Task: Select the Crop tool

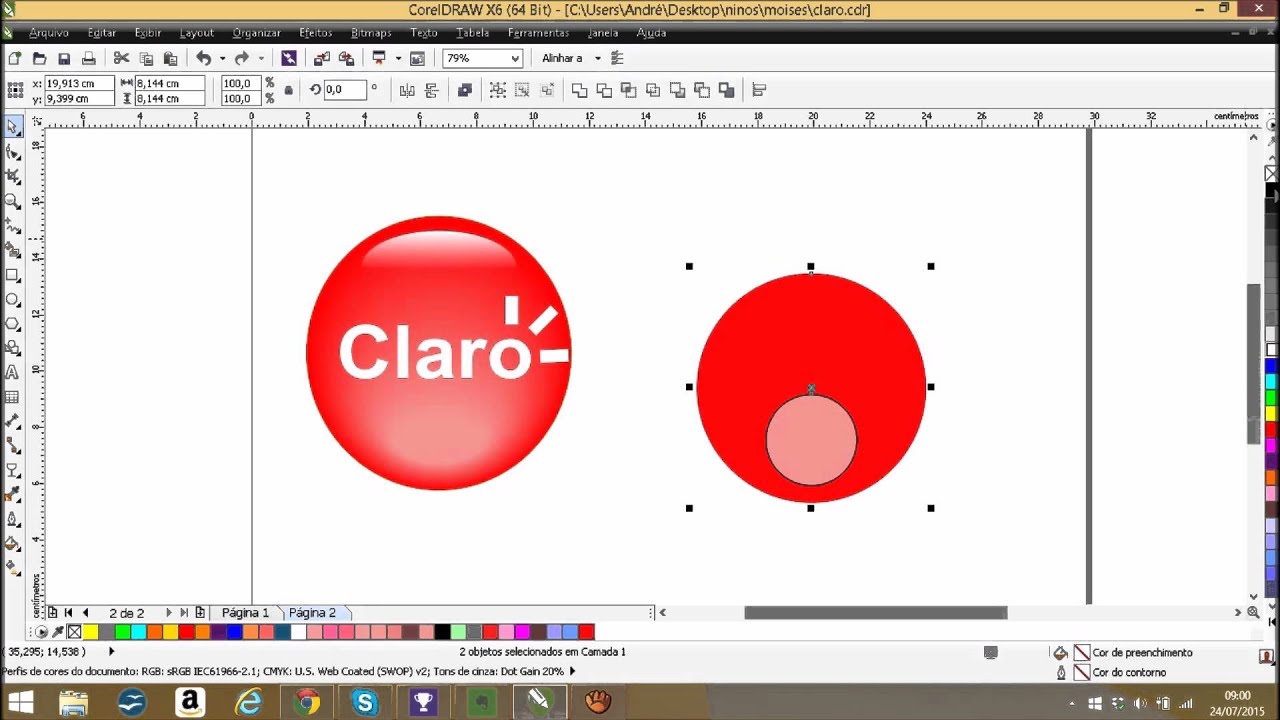Action: pos(12,176)
